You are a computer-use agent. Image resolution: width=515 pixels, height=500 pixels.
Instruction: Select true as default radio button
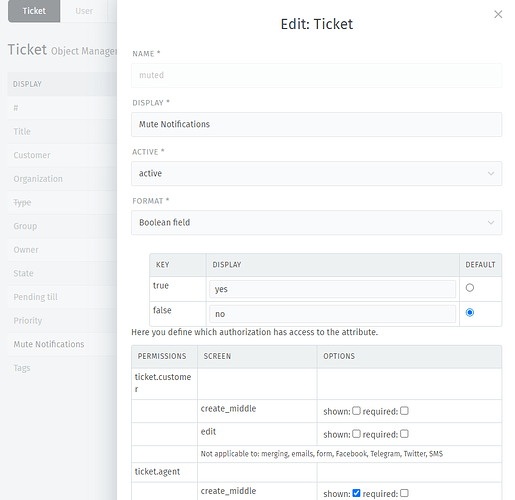tap(470, 287)
